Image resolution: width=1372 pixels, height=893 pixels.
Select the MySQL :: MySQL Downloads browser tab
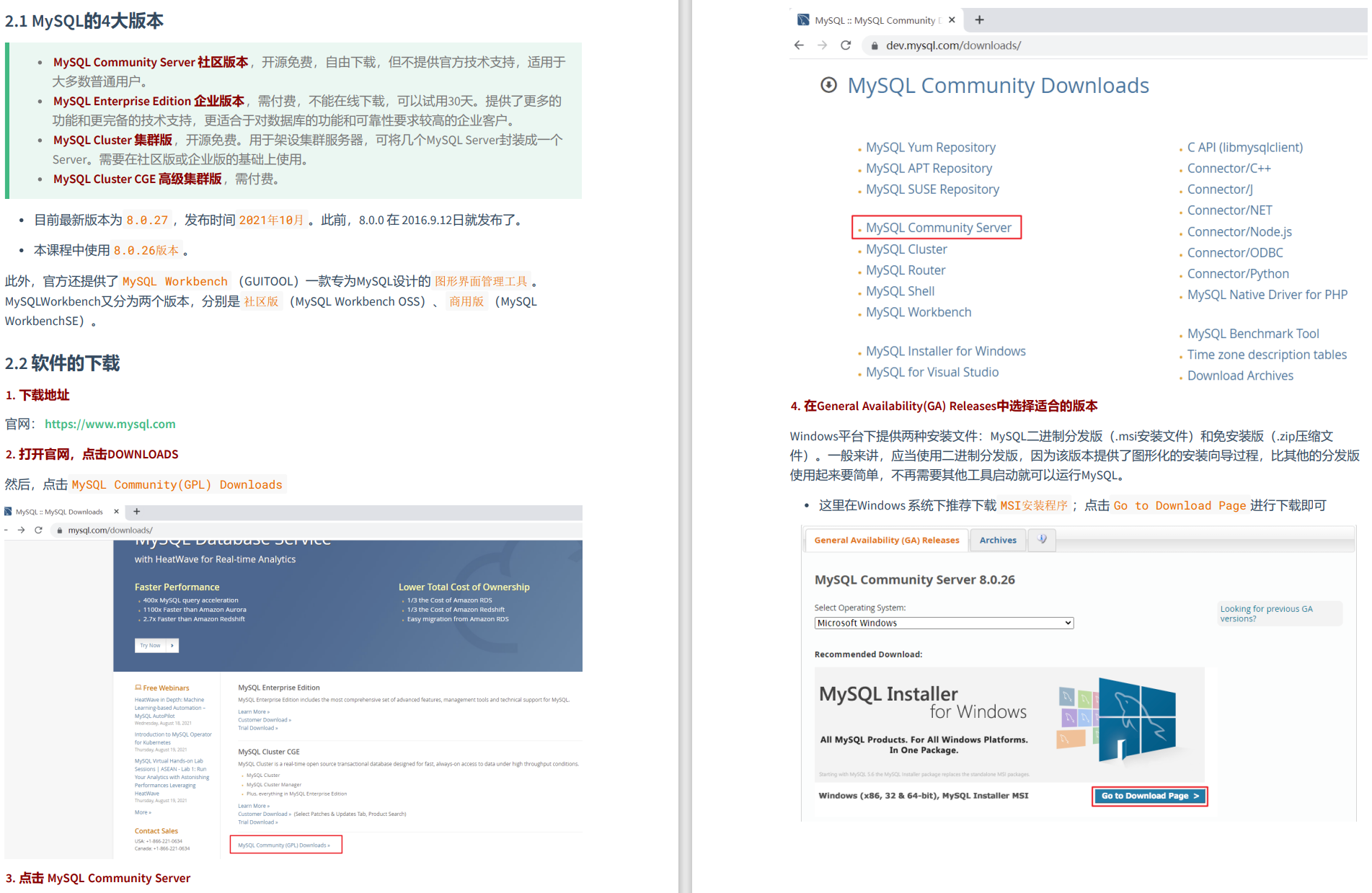(63, 512)
